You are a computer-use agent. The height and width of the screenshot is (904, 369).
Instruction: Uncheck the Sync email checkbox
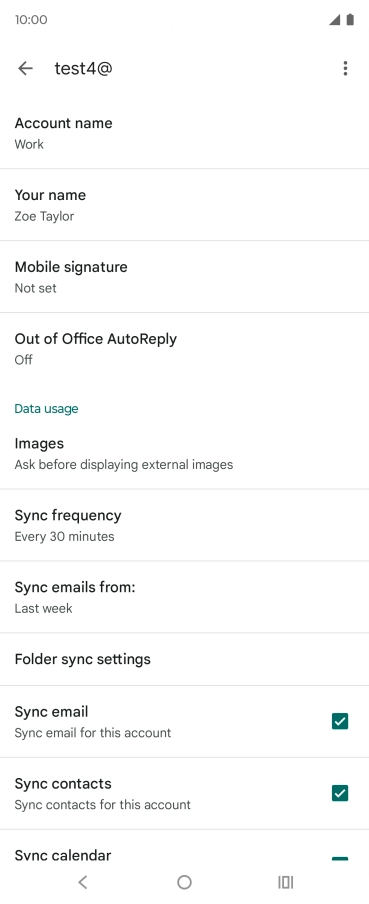[340, 721]
